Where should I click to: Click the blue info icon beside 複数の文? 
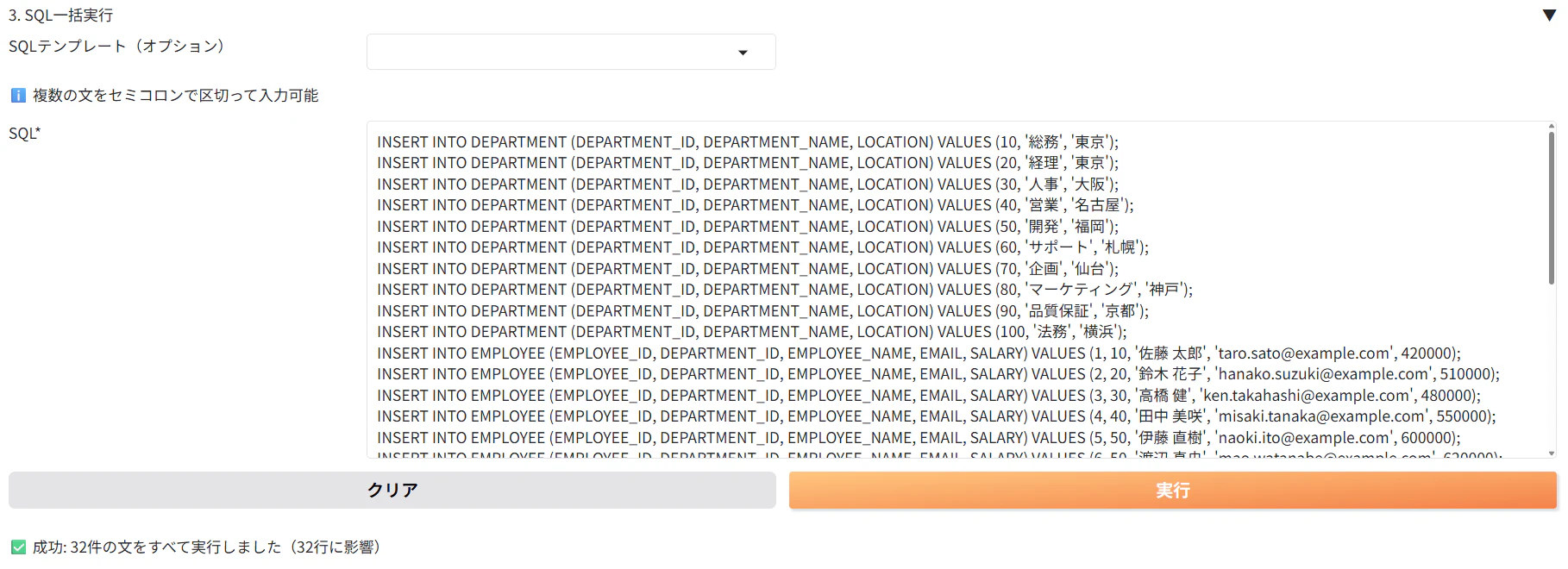(18, 95)
